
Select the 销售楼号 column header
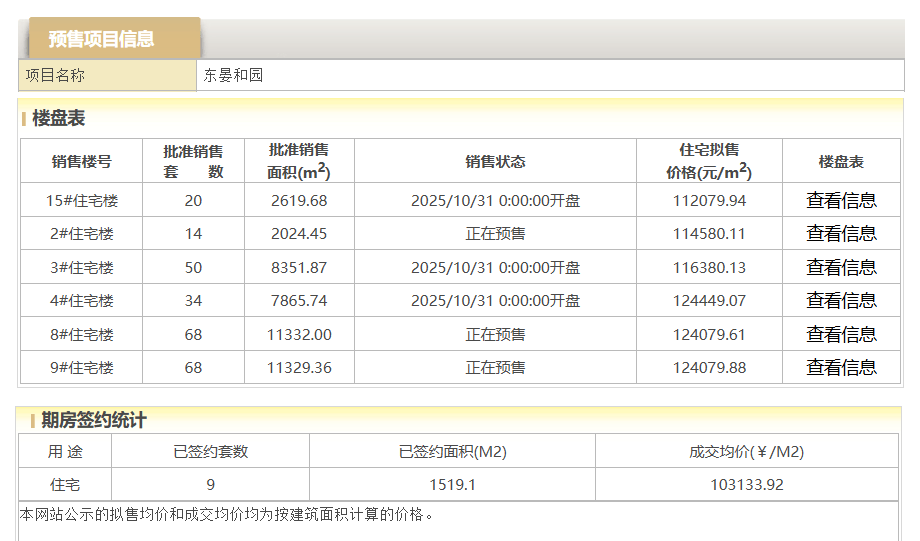[82, 162]
